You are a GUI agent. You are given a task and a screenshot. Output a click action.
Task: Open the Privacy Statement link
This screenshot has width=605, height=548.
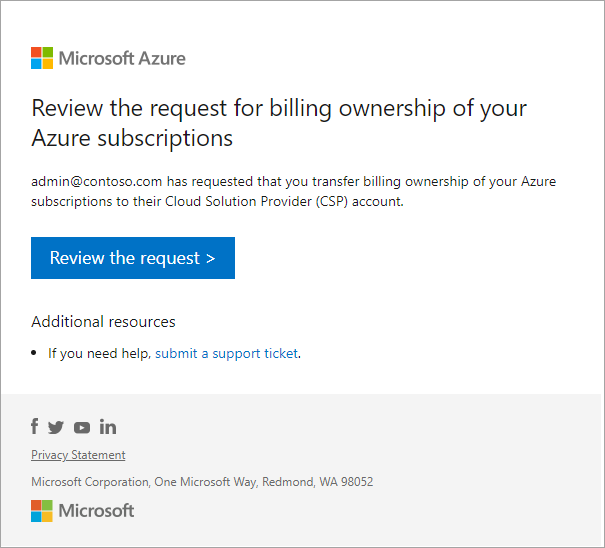click(78, 455)
